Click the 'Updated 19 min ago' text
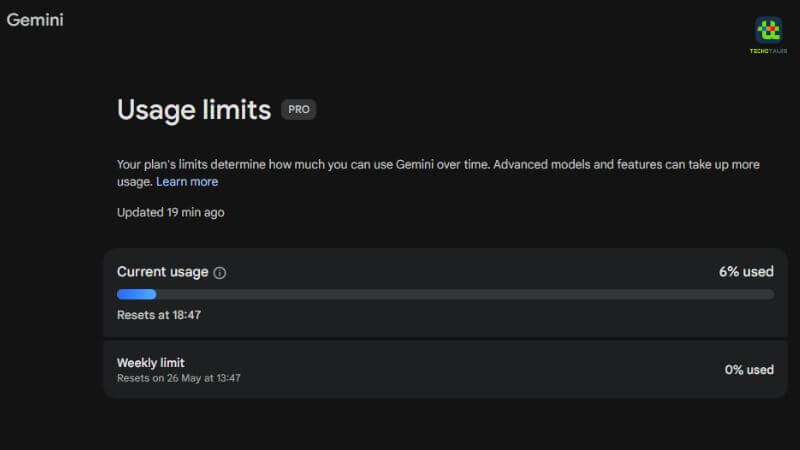 point(170,212)
